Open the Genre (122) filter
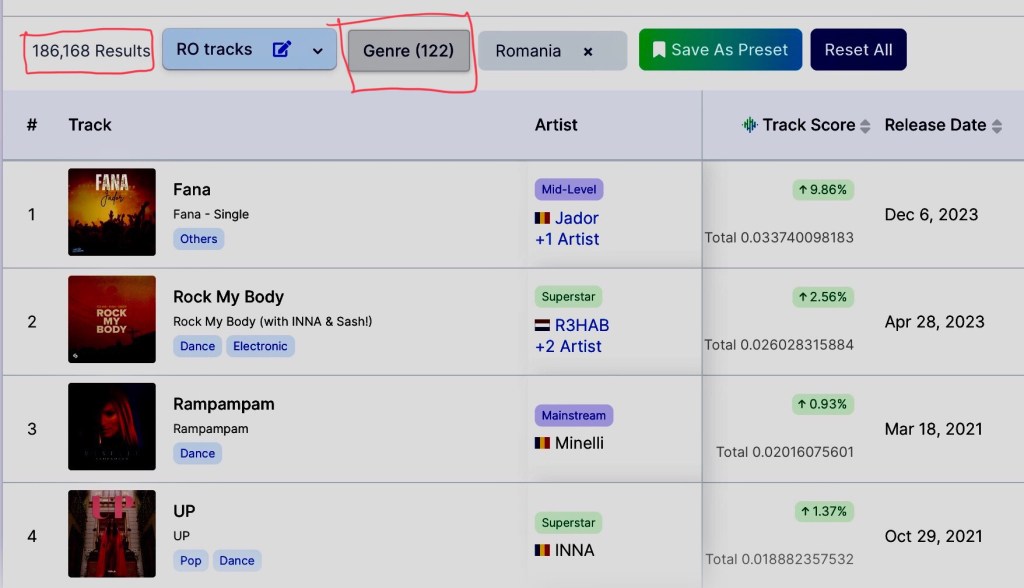Viewport: 1024px width, 588px height. point(408,50)
